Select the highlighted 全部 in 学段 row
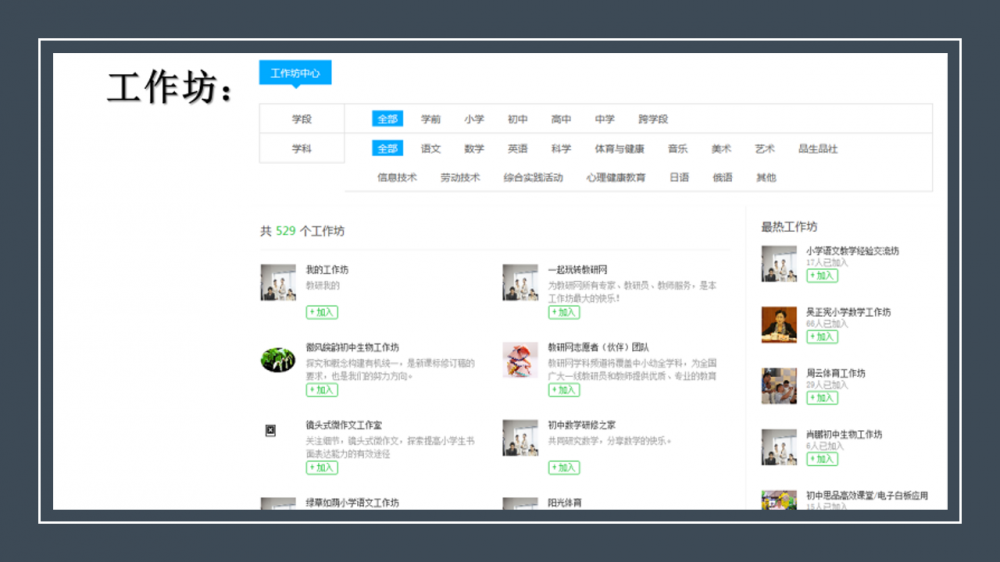The width and height of the screenshot is (1000, 562). click(387, 119)
